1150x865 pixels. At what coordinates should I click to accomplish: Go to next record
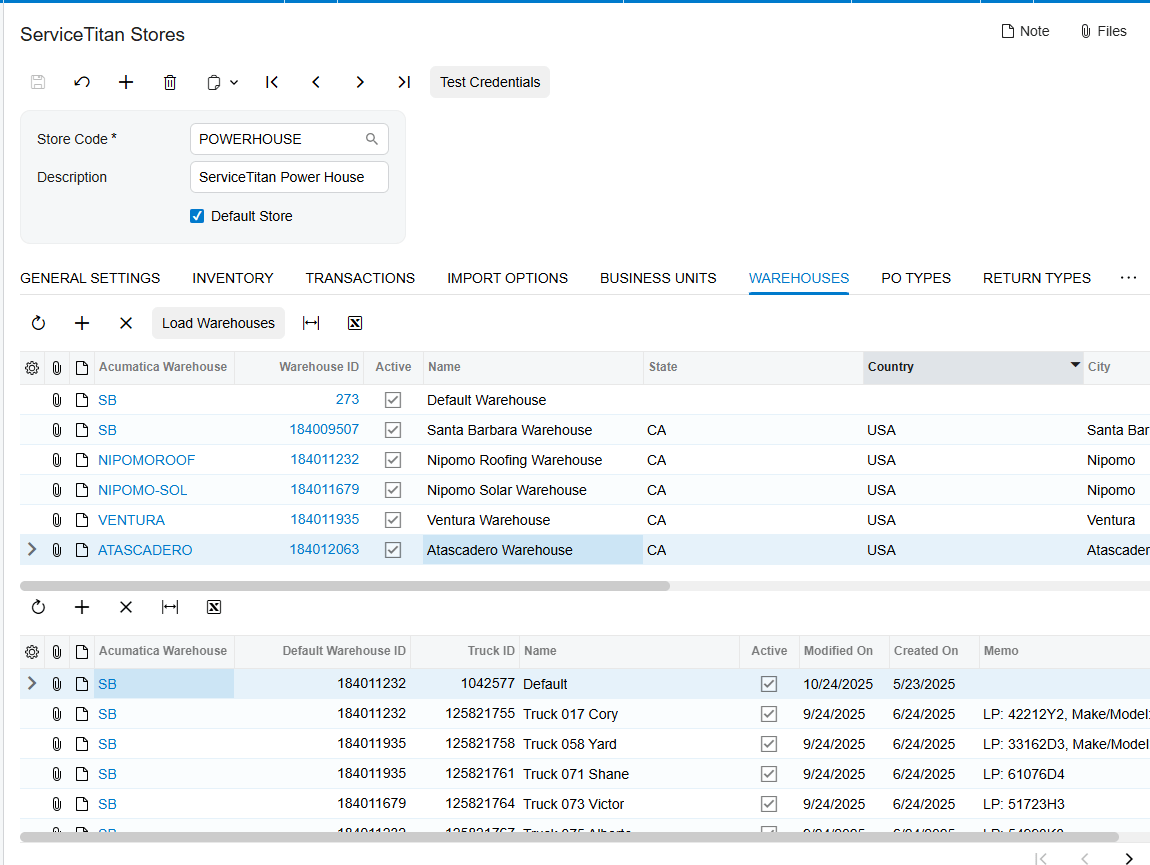point(360,82)
